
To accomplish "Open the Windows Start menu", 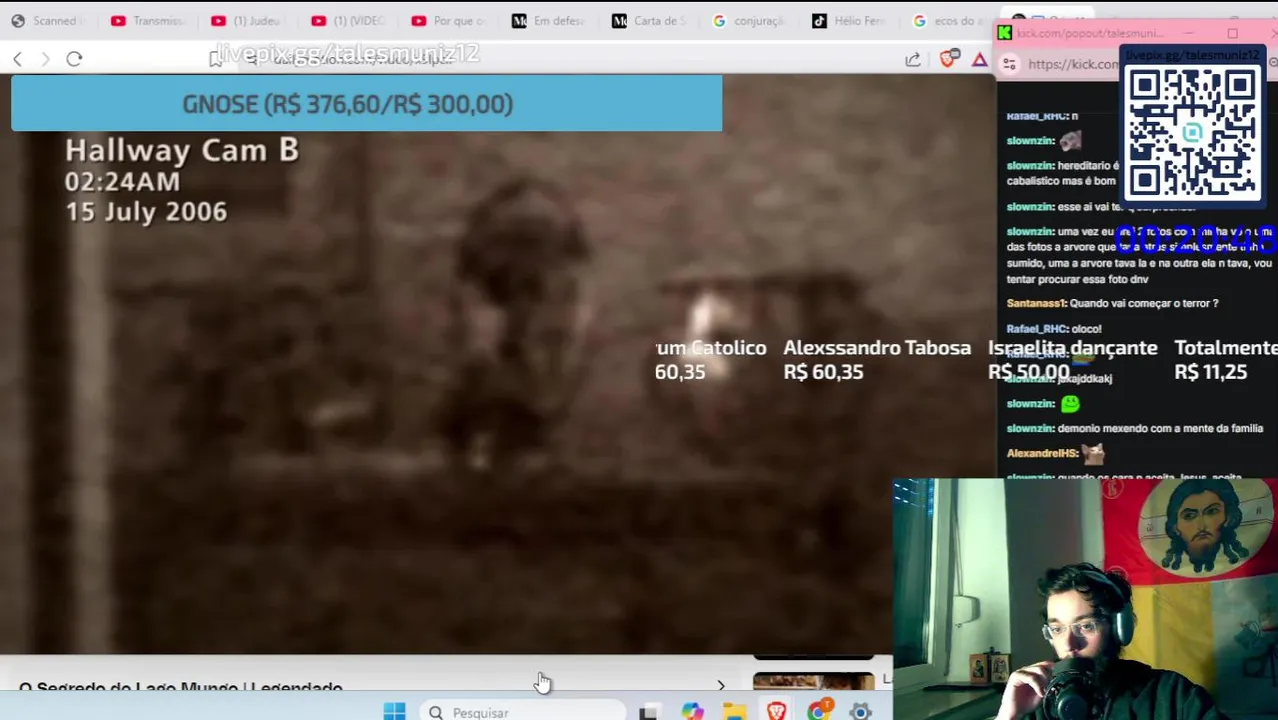I will pos(394,711).
